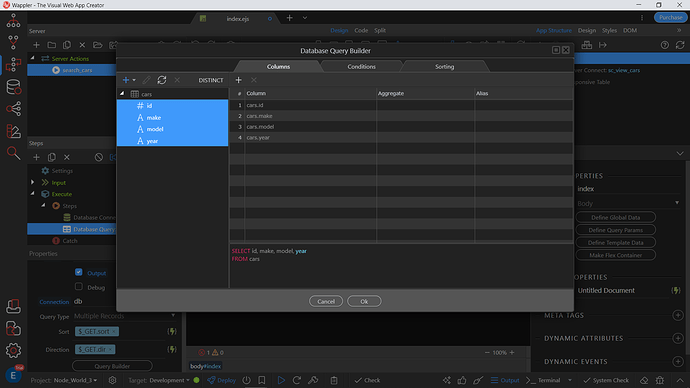Enable the Debug checkbox
690x388 pixels.
[79, 287]
